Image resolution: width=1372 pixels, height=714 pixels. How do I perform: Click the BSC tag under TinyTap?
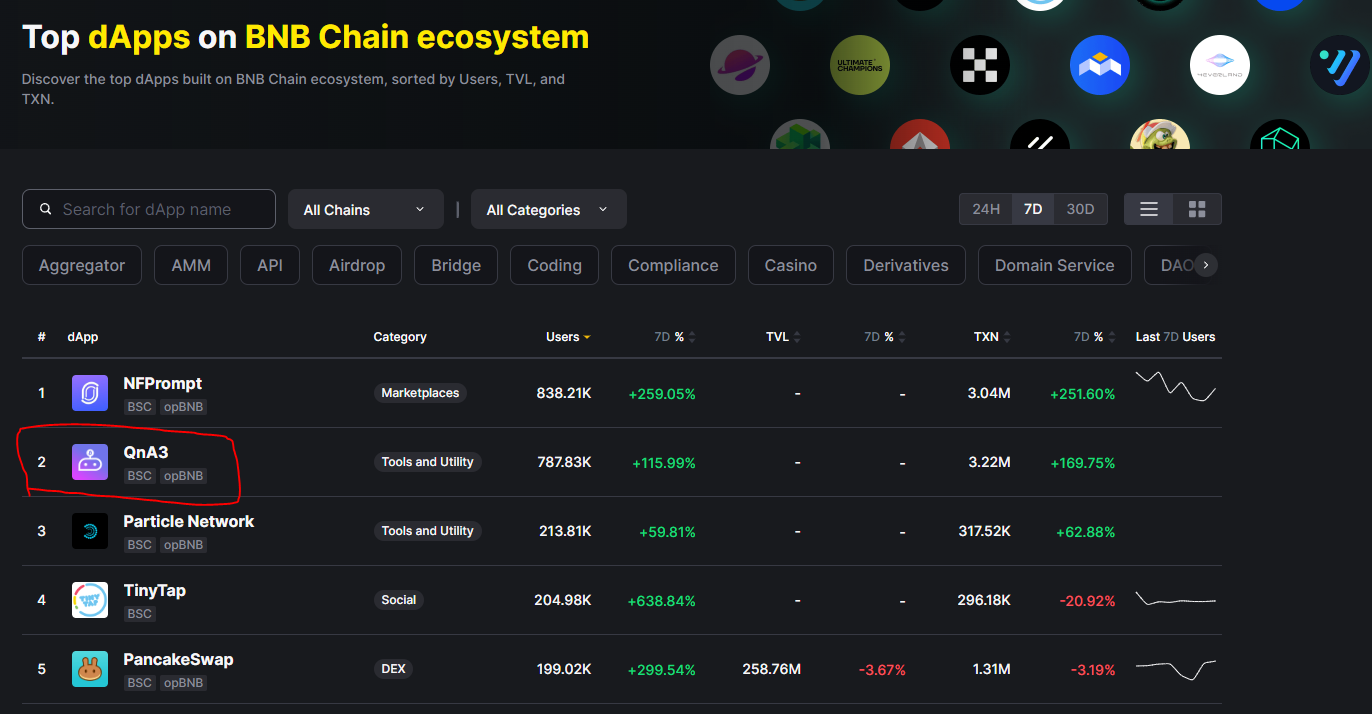coord(140,614)
